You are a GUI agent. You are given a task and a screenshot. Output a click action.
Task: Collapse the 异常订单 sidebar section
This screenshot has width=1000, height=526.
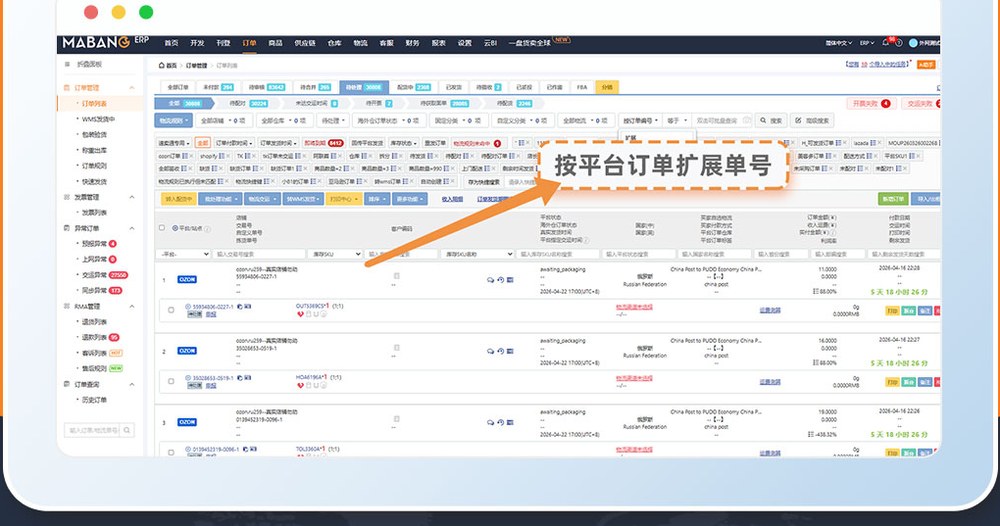tap(132, 228)
